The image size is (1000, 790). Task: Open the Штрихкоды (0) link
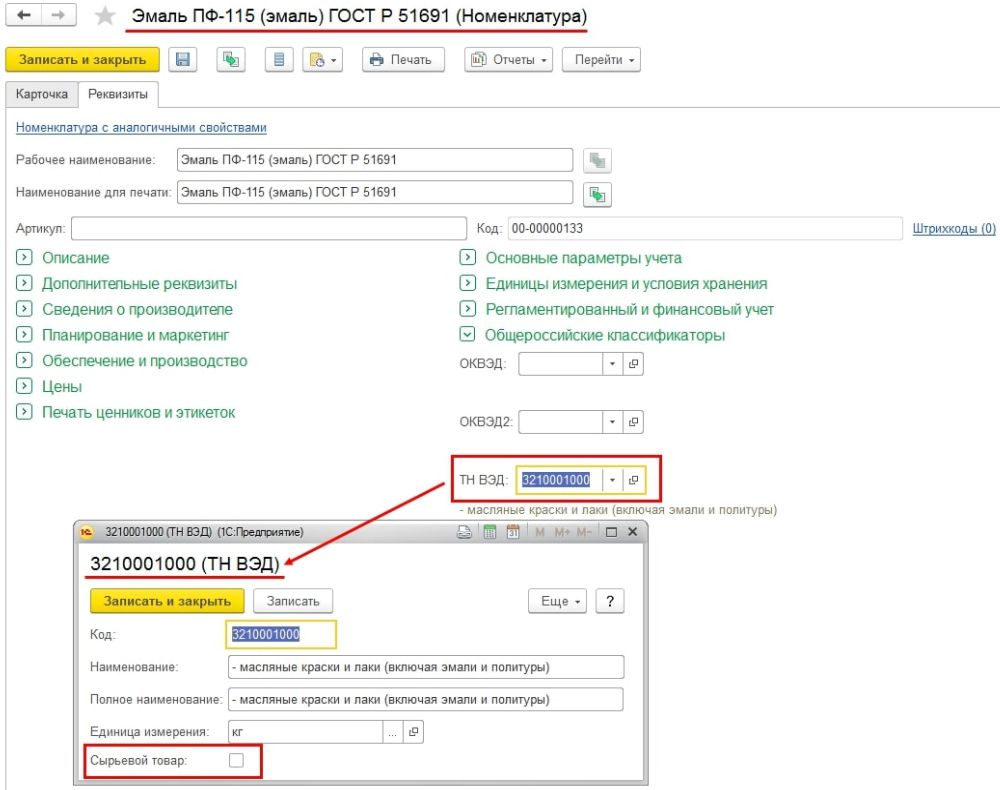click(954, 228)
